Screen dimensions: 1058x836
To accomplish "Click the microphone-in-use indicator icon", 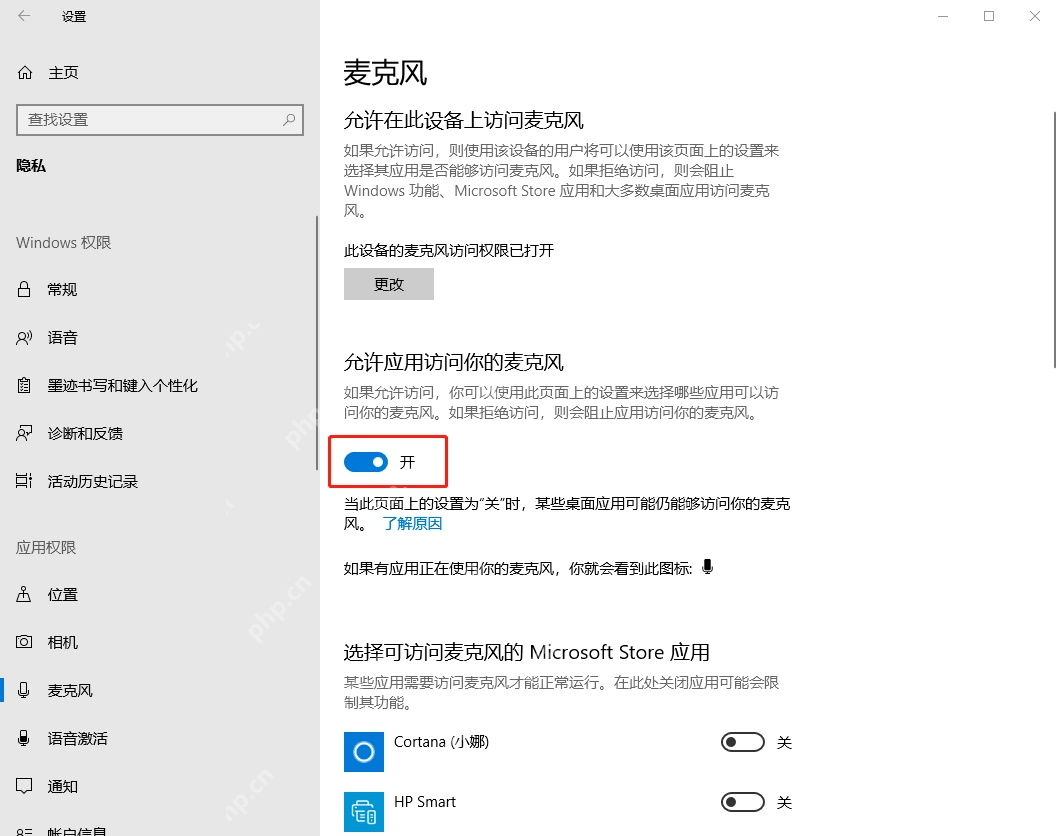I will (x=707, y=567).
